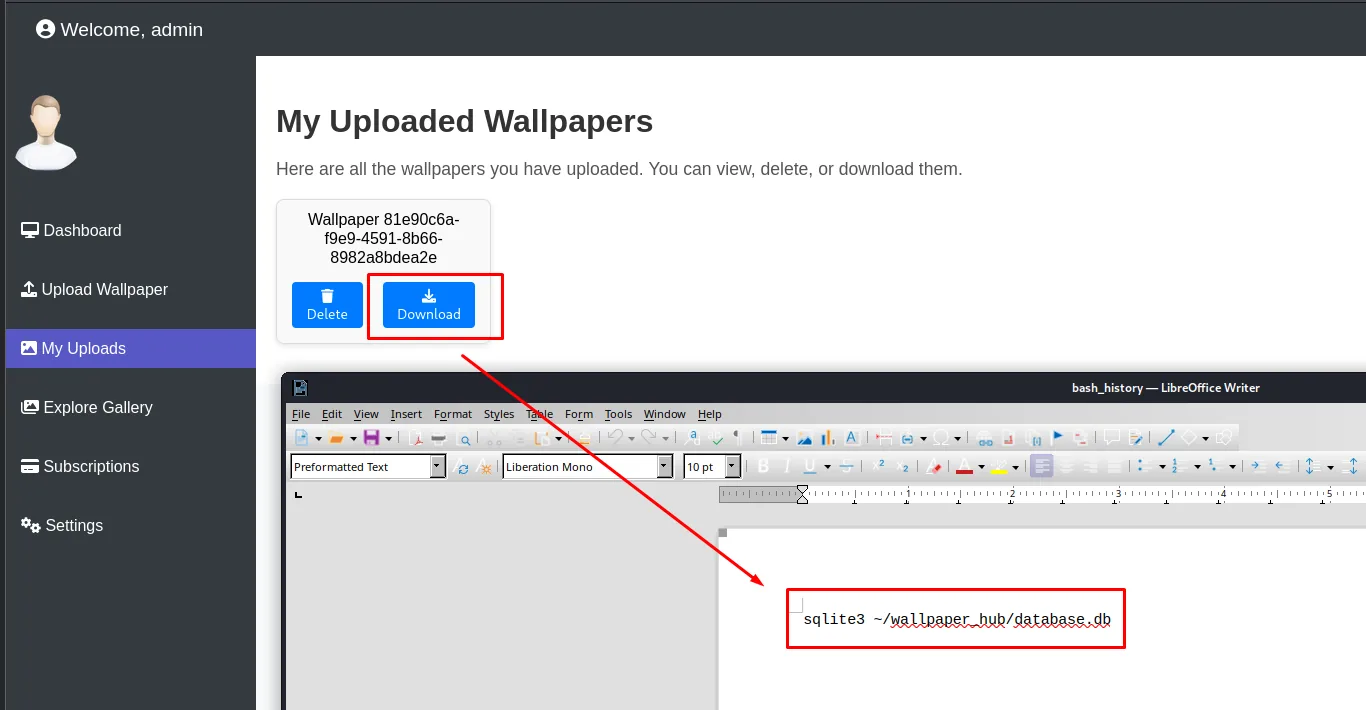The height and width of the screenshot is (710, 1366).
Task: Click the Print icon in Writer toolbar
Action: [438, 438]
